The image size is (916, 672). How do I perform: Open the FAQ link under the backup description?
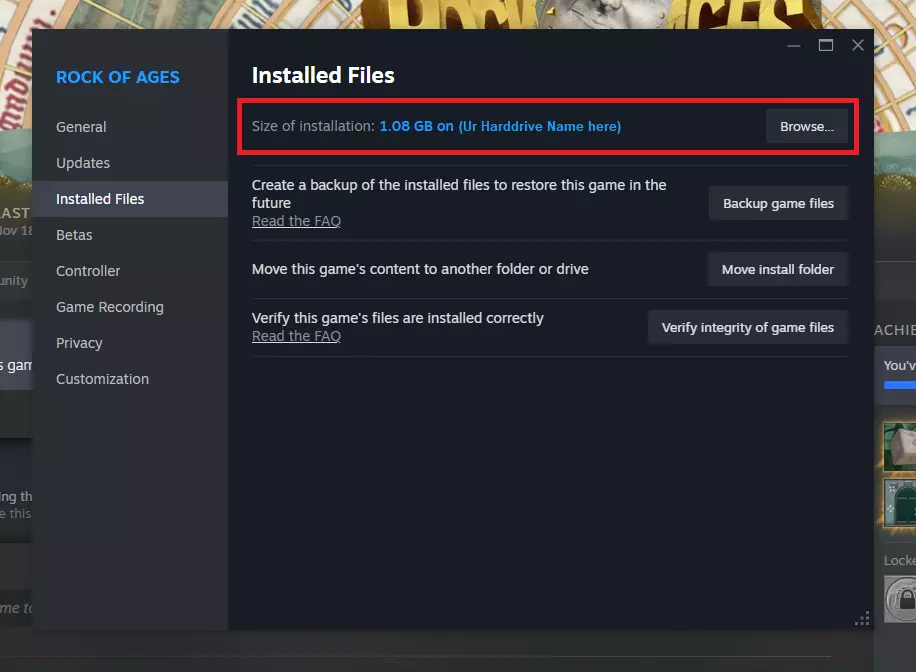tap(296, 221)
